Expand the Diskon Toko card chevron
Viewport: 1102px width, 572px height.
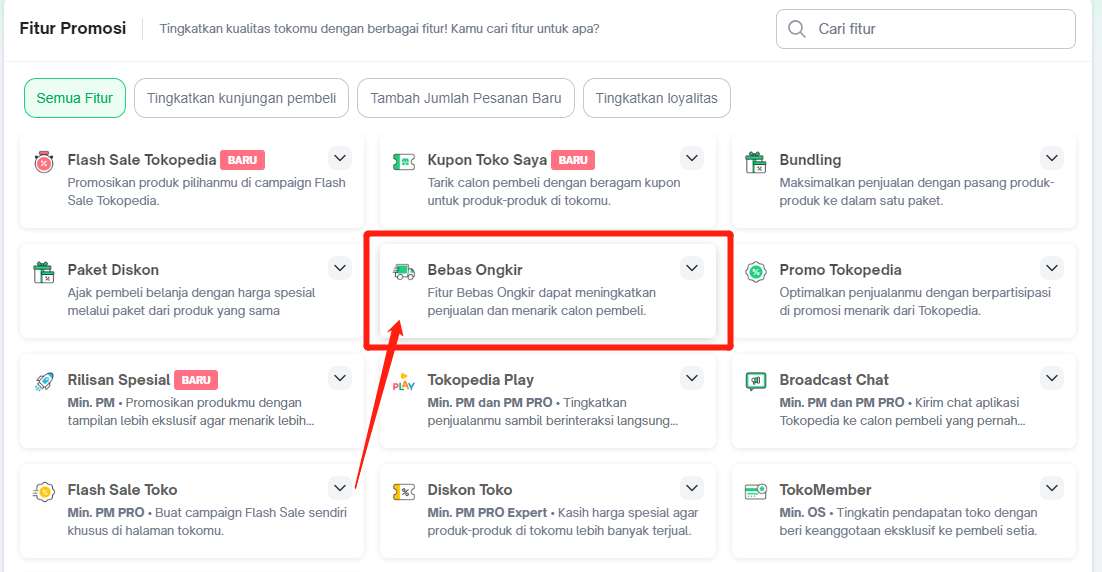click(692, 488)
